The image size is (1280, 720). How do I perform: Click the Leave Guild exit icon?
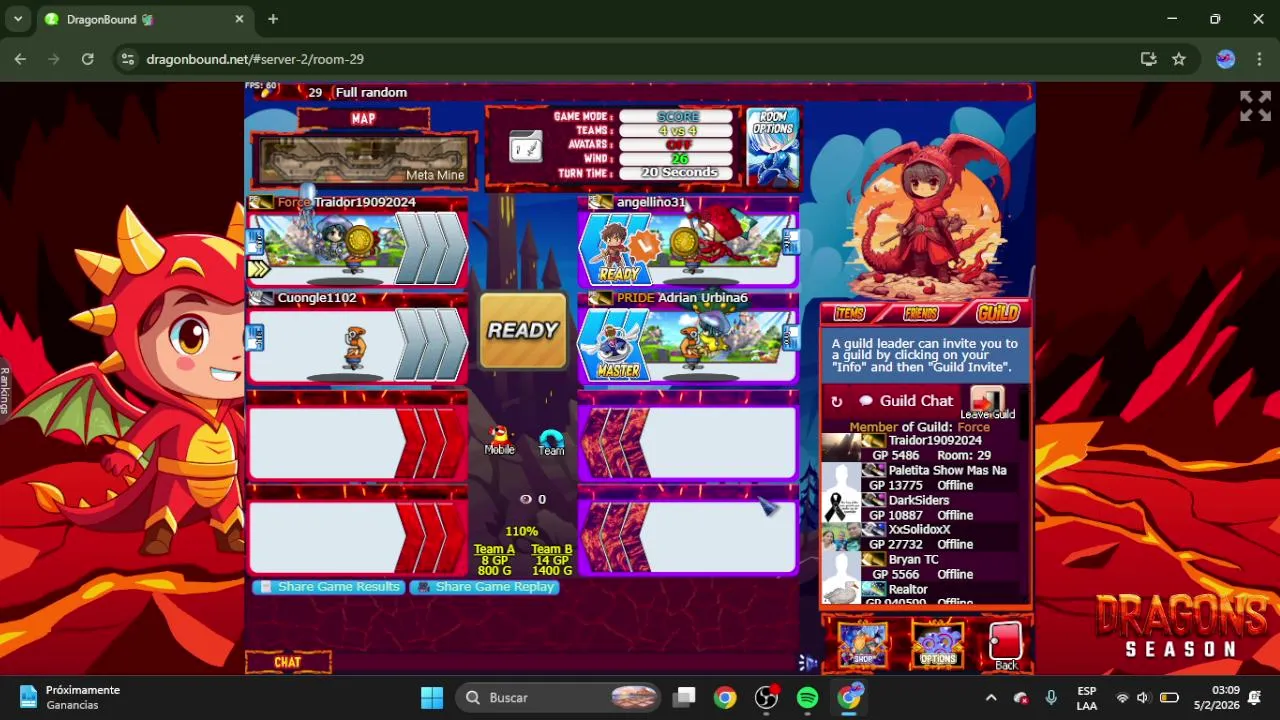click(987, 402)
